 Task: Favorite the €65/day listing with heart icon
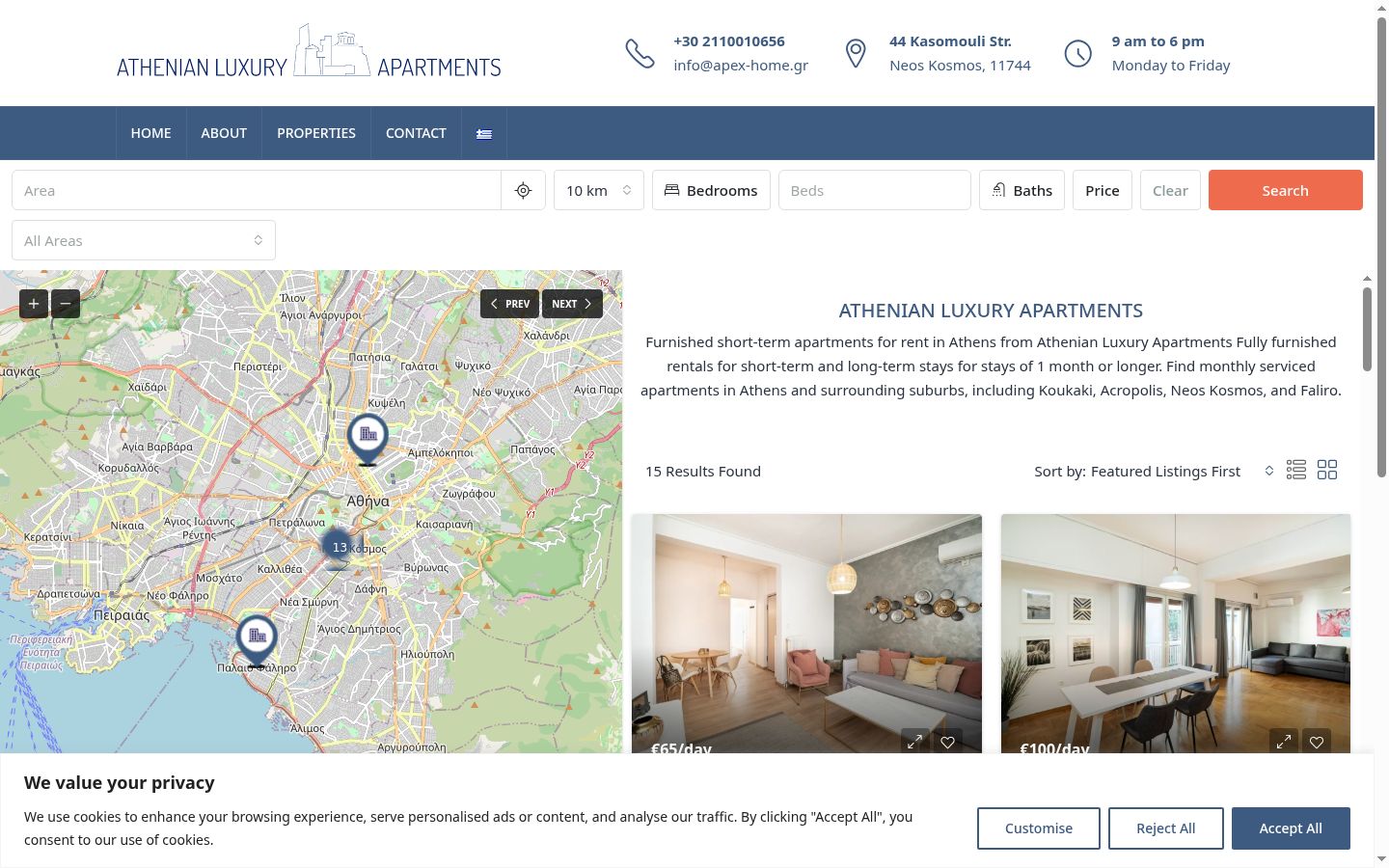click(948, 741)
